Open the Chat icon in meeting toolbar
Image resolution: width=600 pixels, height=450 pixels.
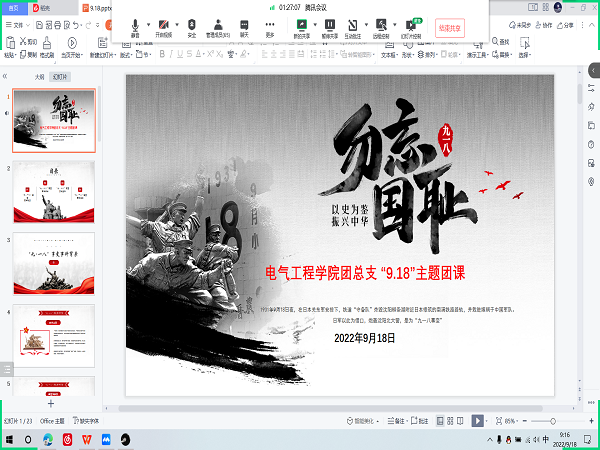click(244, 25)
